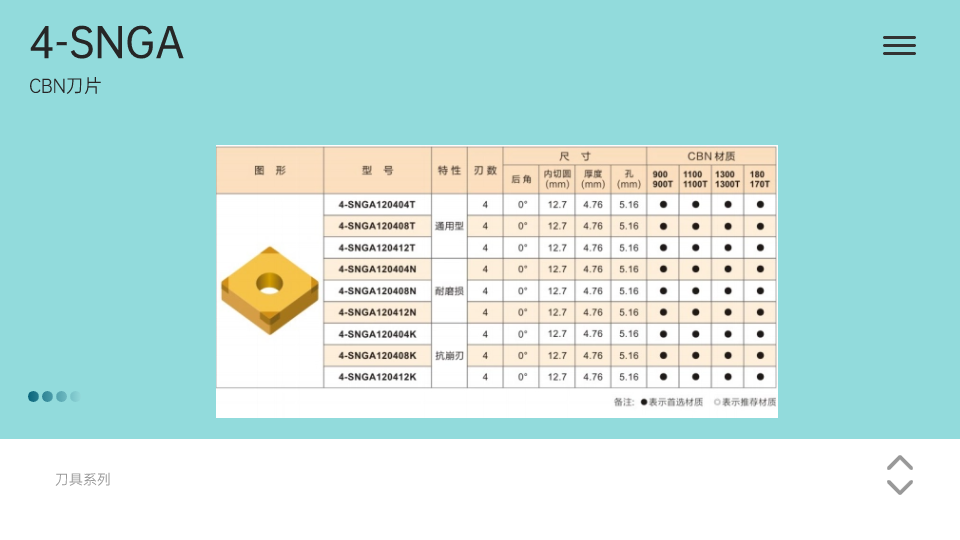The height and width of the screenshot is (540, 960).
Task: Open the hamburger menu
Action: (x=899, y=45)
